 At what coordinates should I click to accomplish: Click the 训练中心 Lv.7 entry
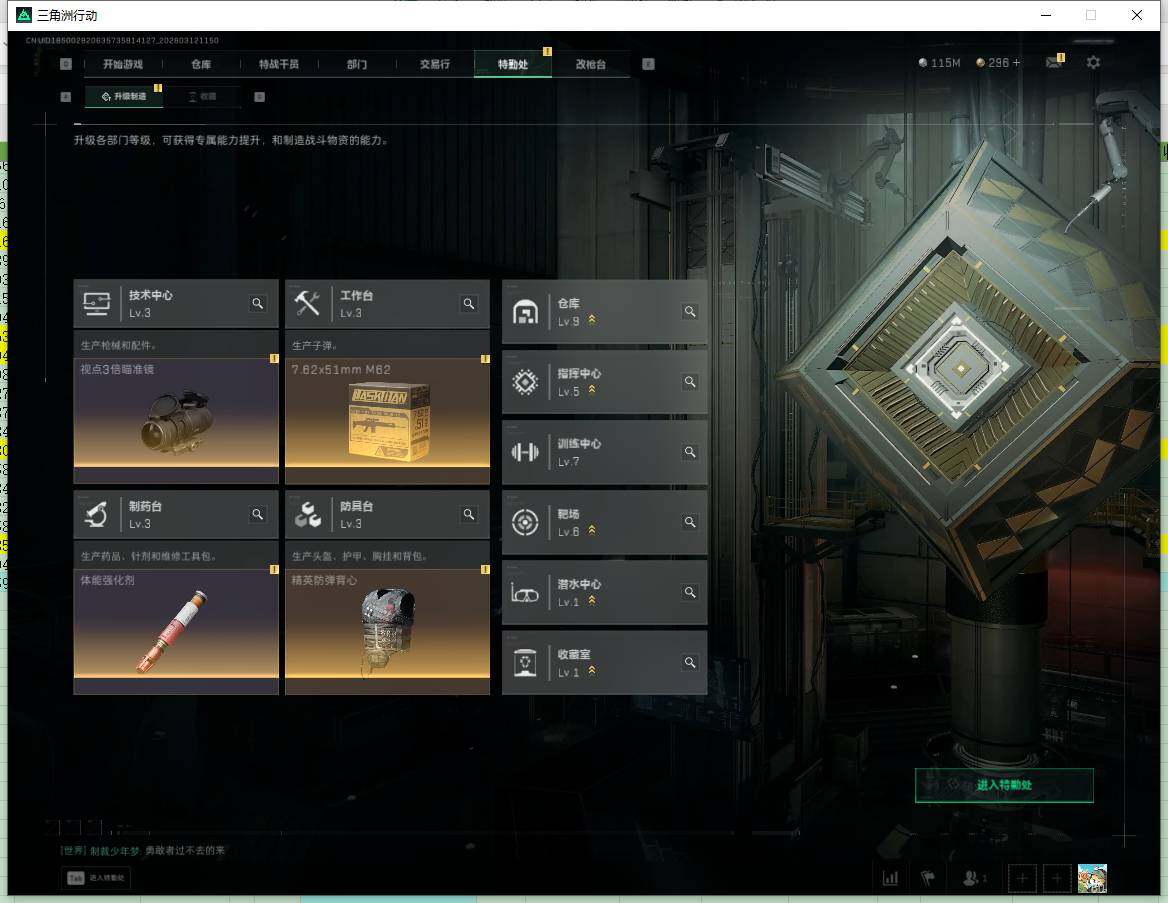[605, 452]
